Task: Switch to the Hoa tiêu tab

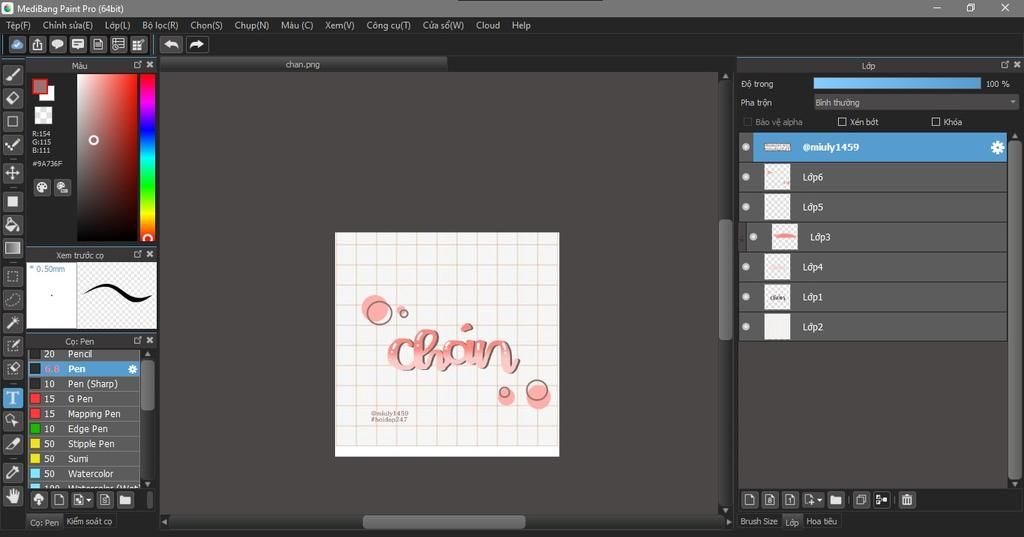Action: point(822,521)
